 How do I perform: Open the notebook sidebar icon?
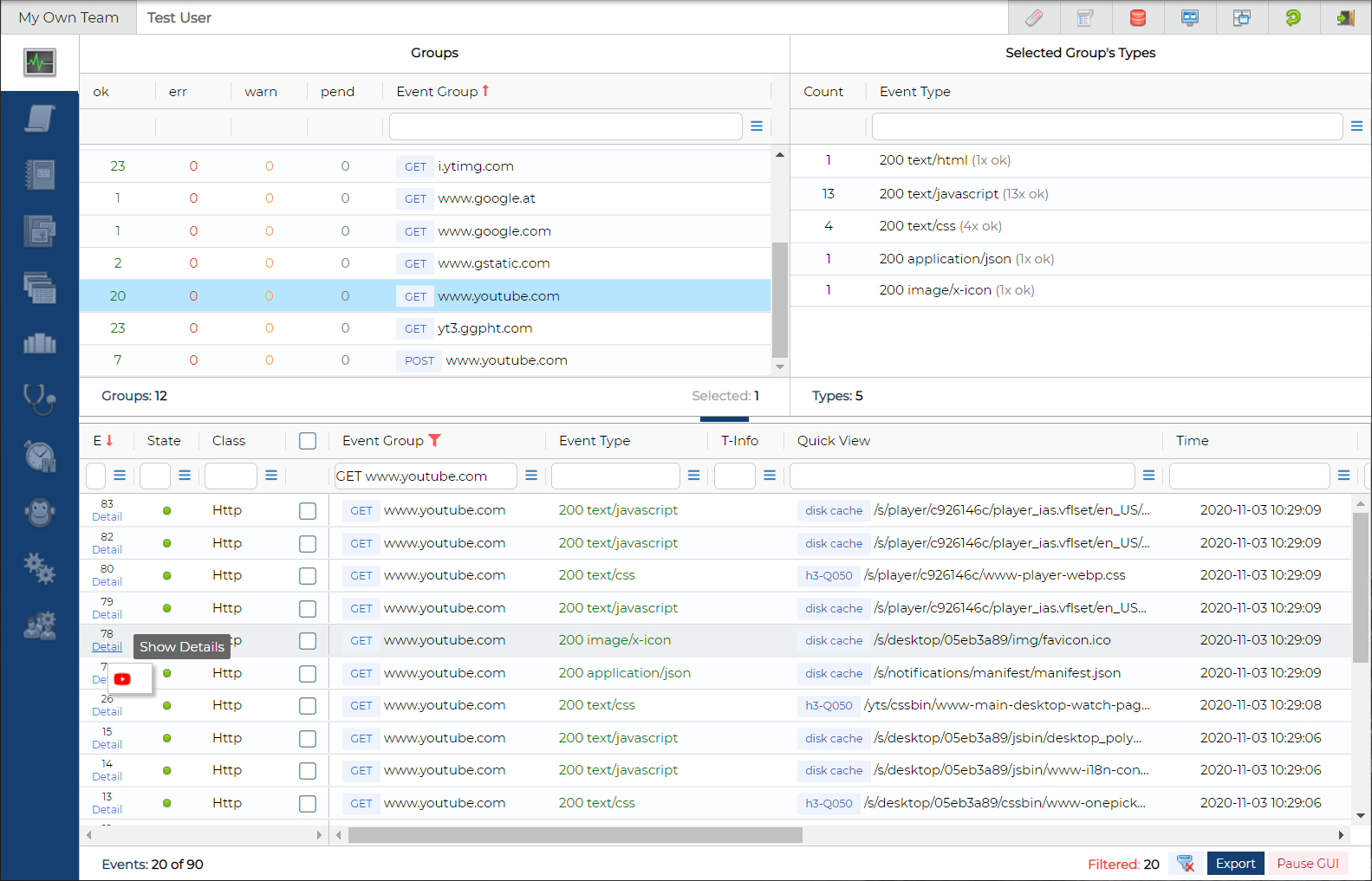coord(40,175)
